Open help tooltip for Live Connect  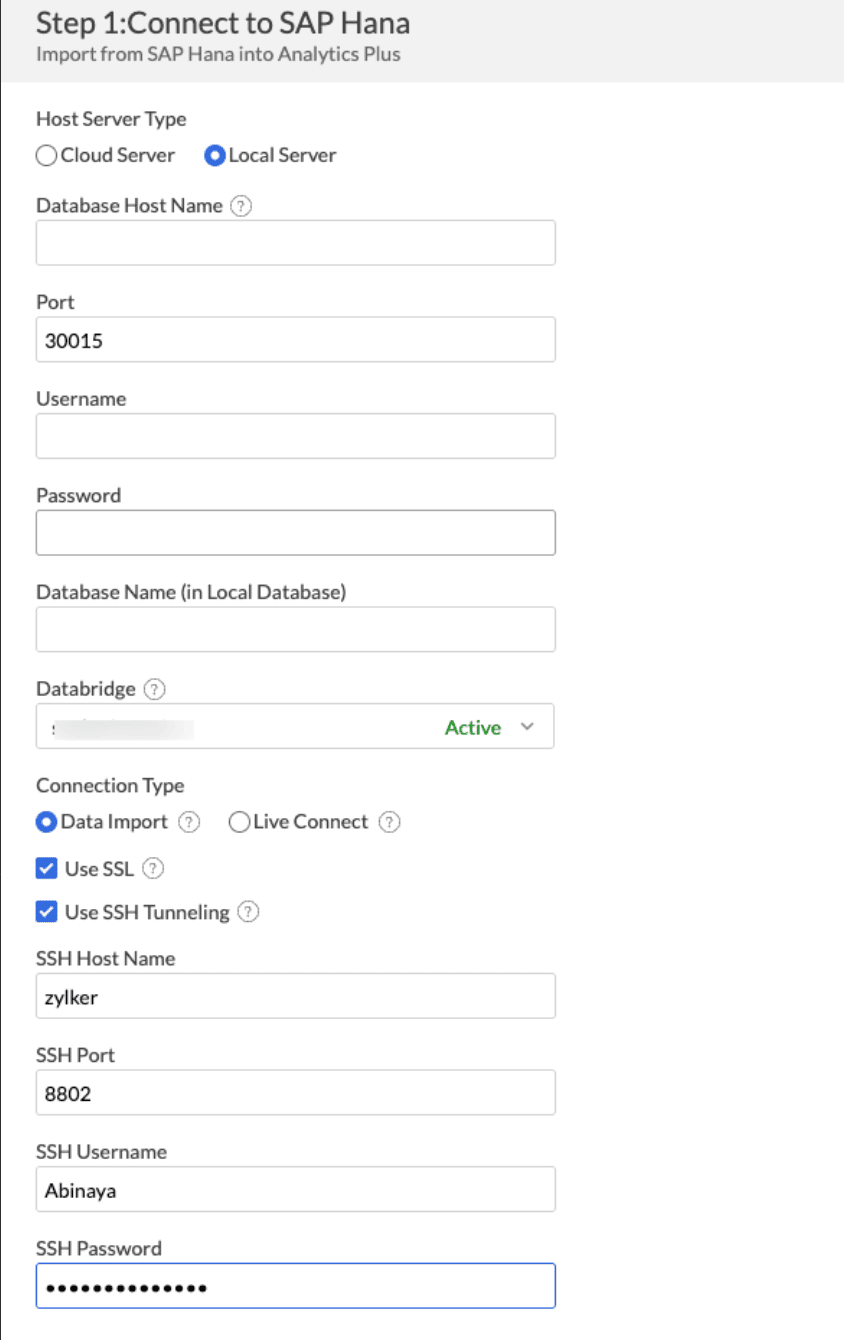click(x=390, y=822)
